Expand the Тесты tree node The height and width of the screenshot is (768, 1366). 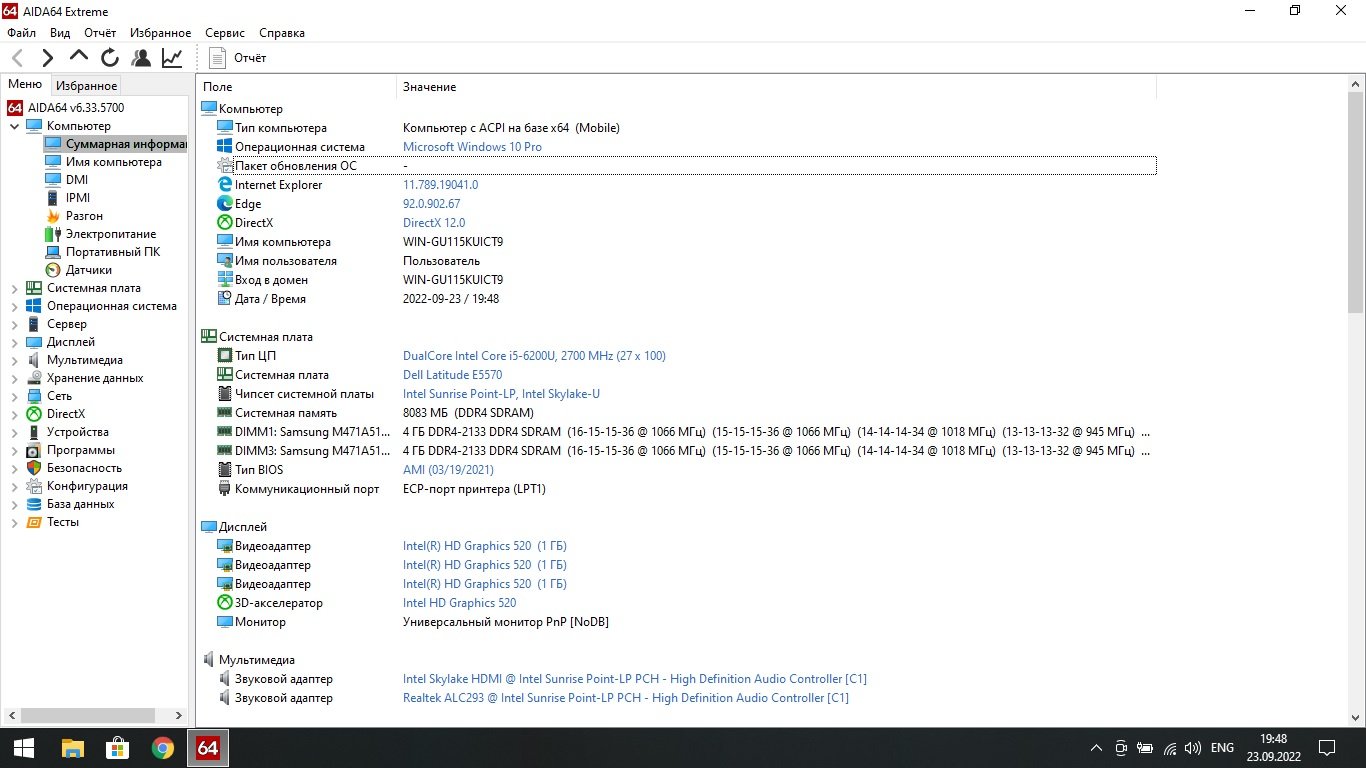tap(14, 522)
